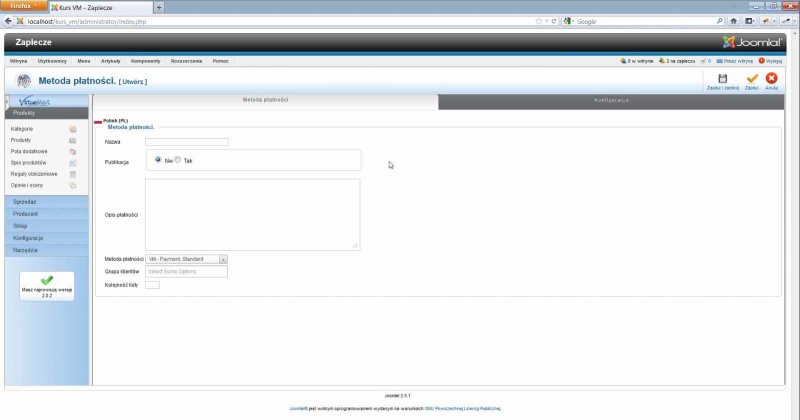800x420 pixels.
Task: Click the Nazwa text input field
Action: (186, 142)
